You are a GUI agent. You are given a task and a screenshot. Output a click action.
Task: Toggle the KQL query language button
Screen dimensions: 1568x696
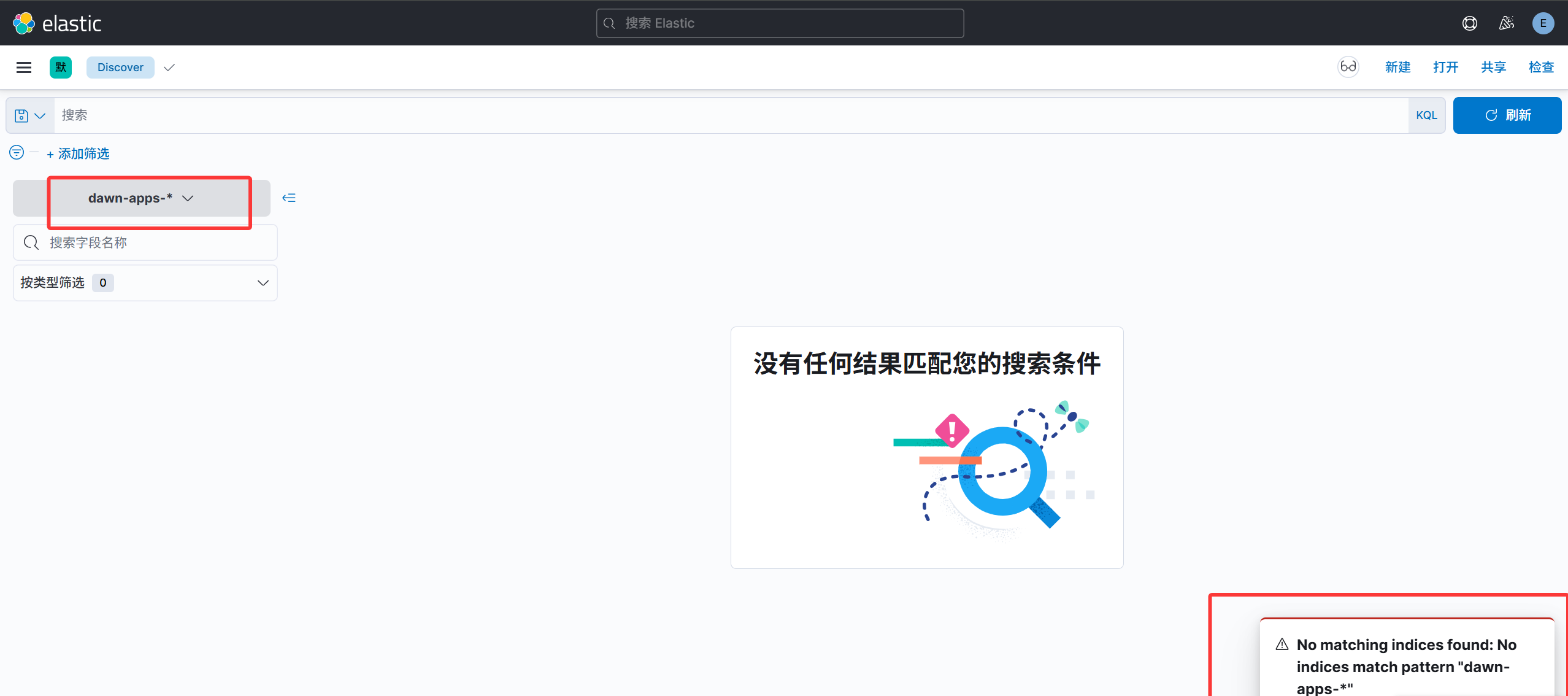pos(1426,115)
